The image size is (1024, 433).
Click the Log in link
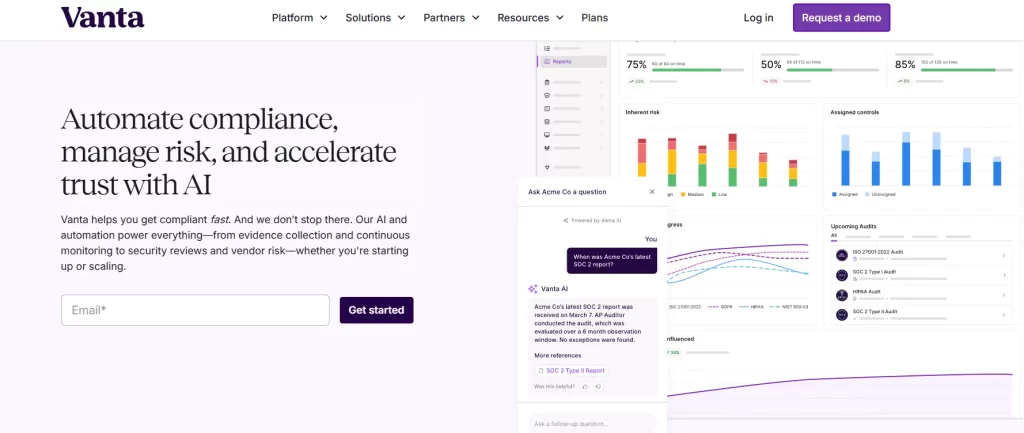coord(758,18)
